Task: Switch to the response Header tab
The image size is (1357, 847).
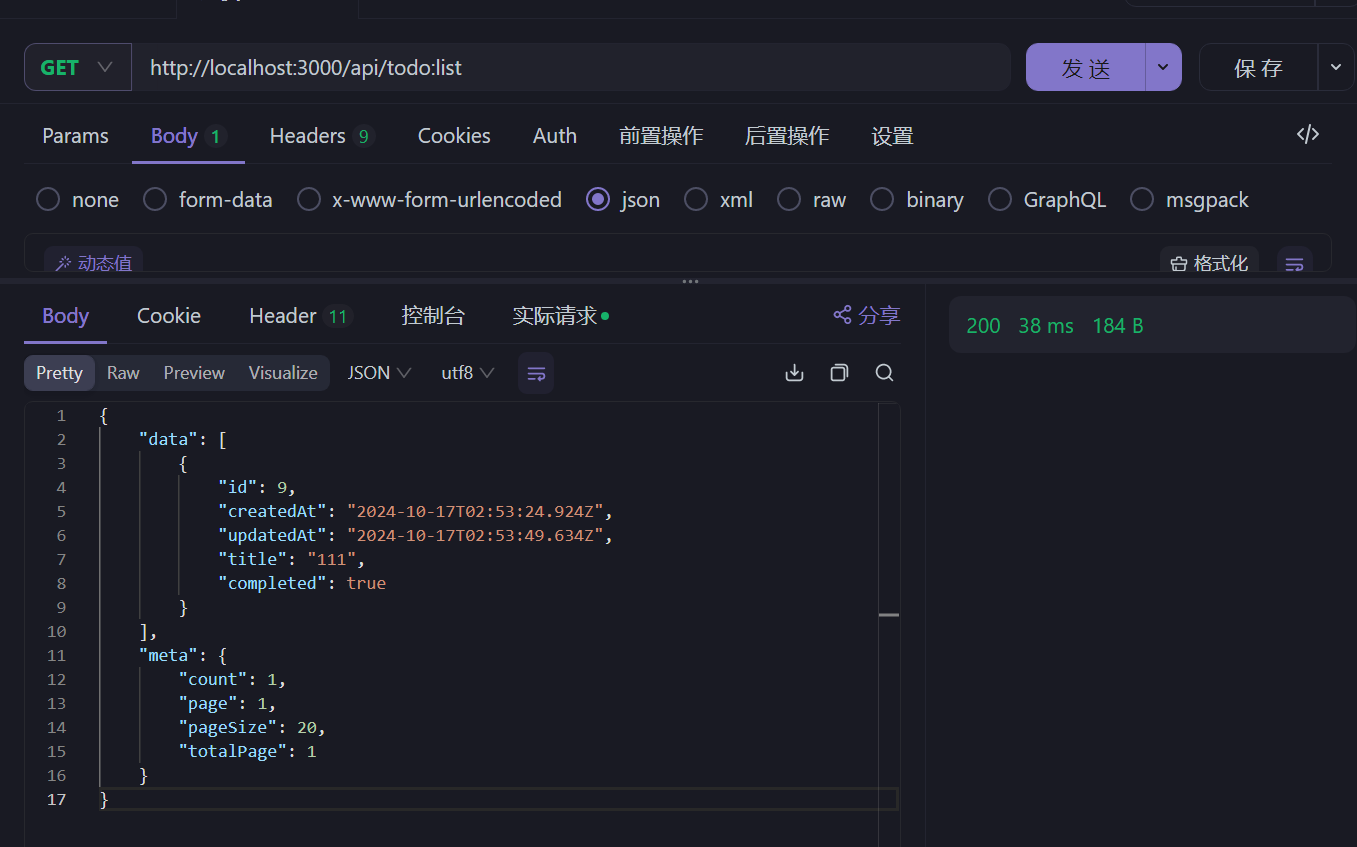Action: tap(300, 316)
